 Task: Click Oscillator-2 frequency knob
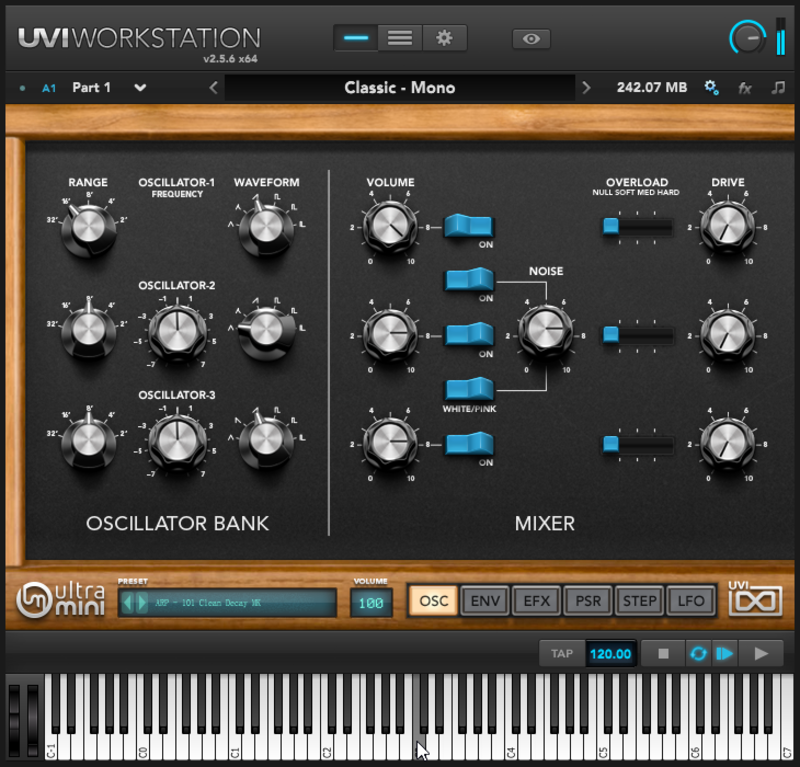click(x=177, y=332)
